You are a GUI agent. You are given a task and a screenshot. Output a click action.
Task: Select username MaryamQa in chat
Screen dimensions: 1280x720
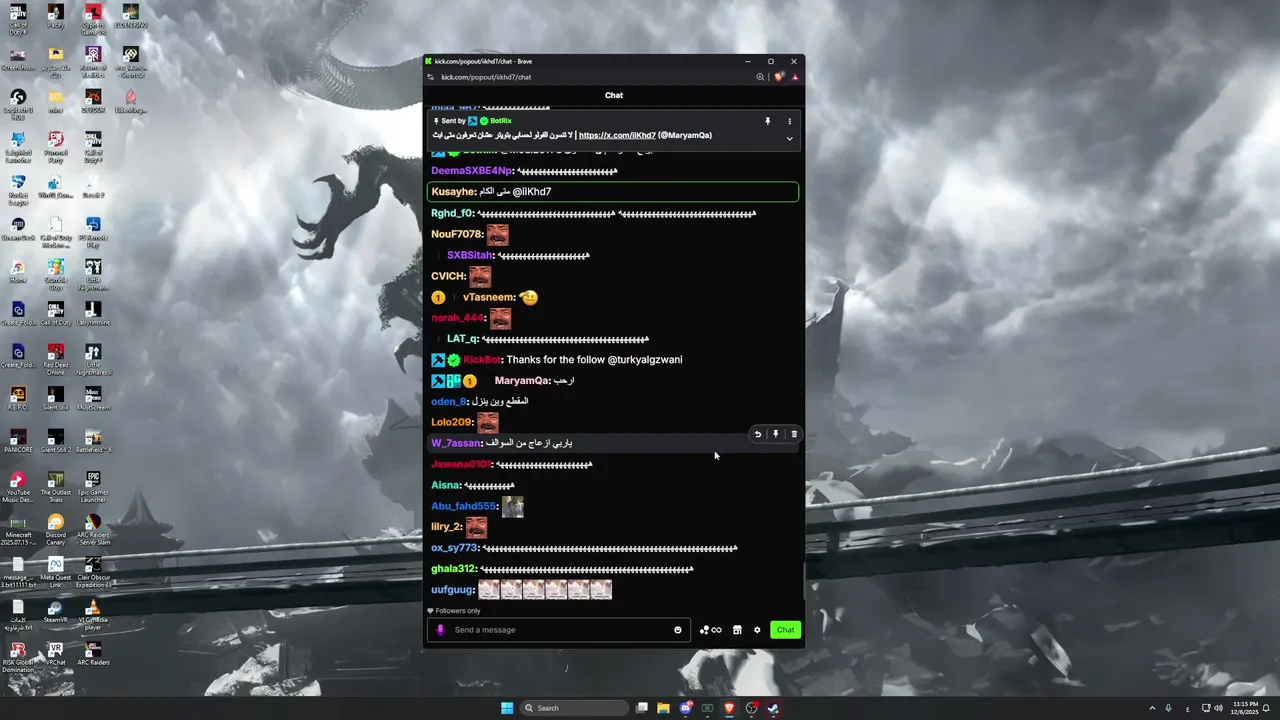click(521, 381)
